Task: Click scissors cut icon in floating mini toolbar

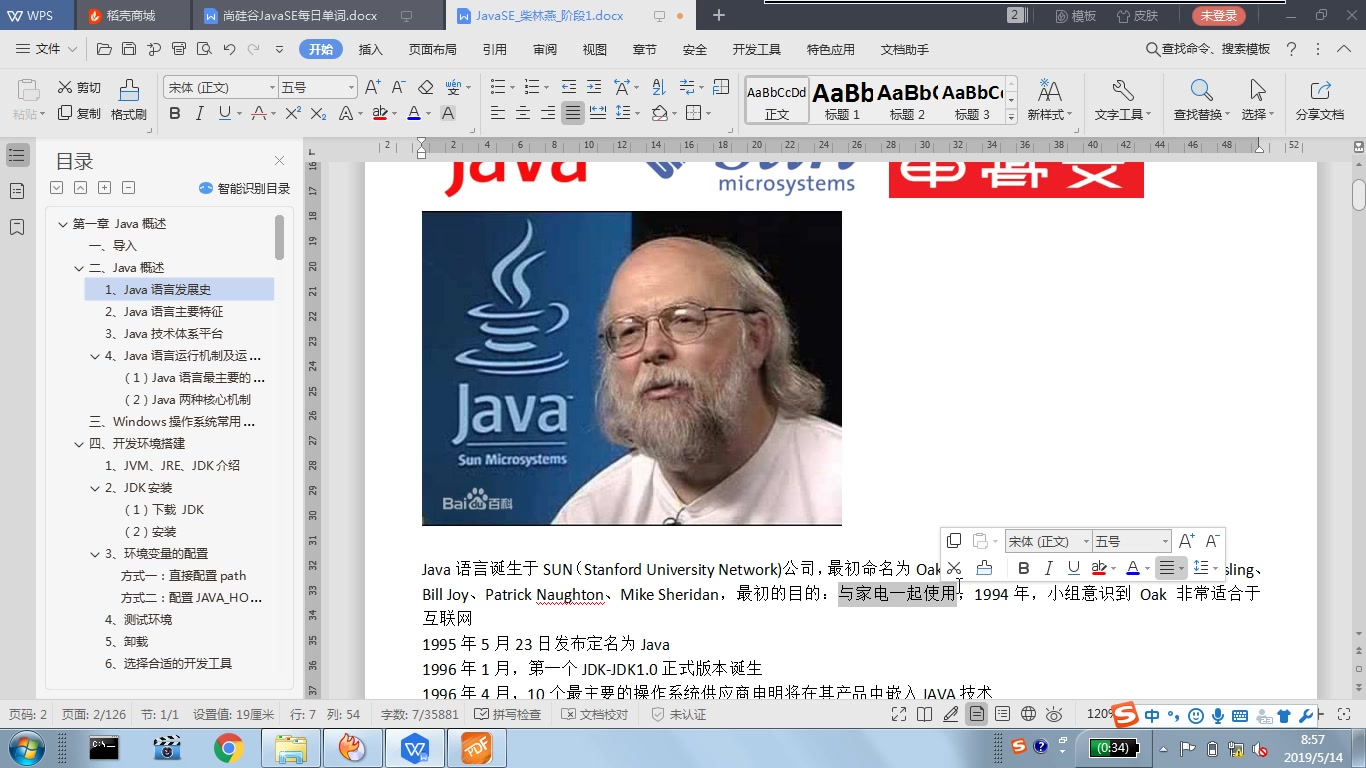Action: 954,568
